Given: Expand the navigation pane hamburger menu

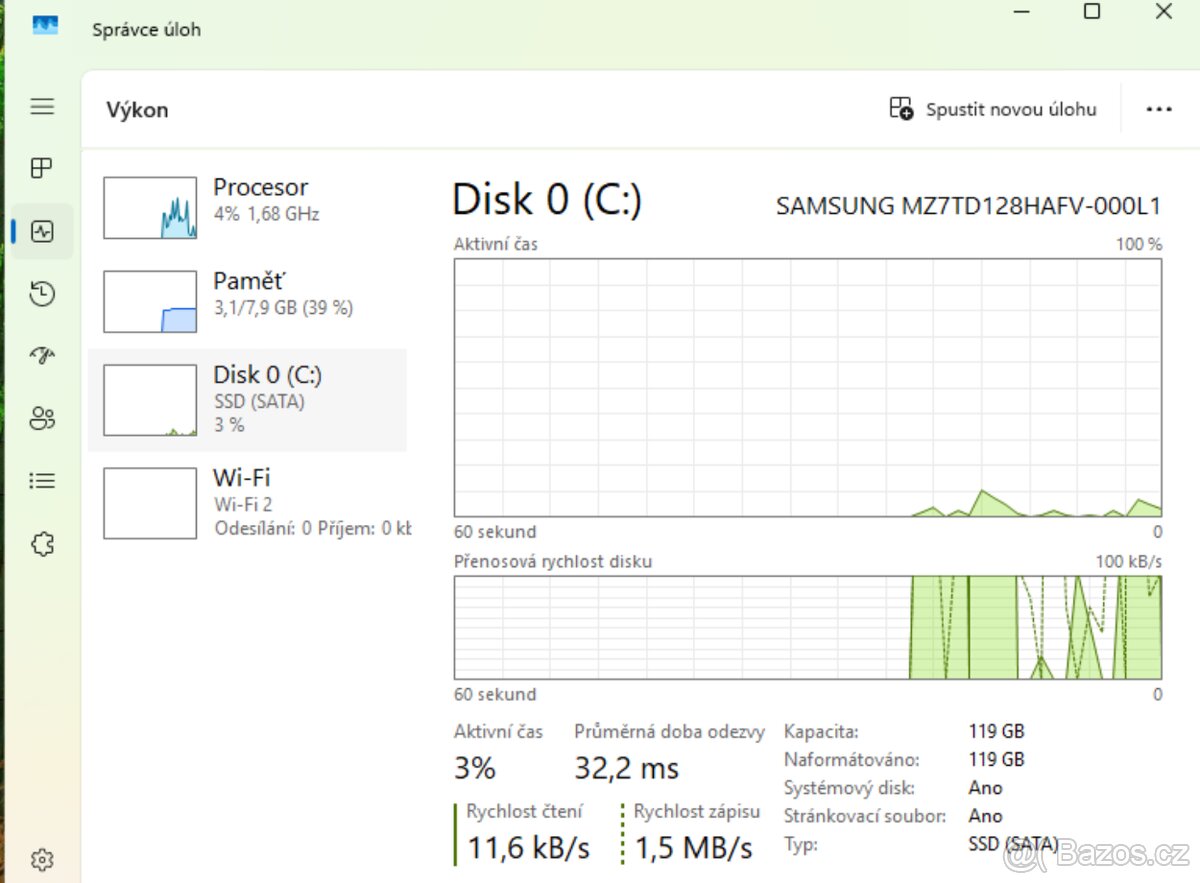Looking at the screenshot, I should coord(41,106).
